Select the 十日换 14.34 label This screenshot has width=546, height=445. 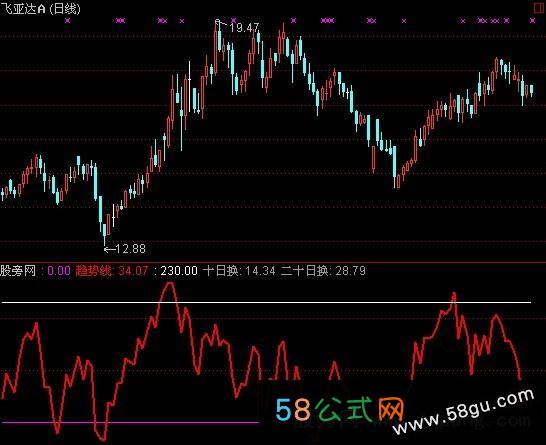click(239, 271)
